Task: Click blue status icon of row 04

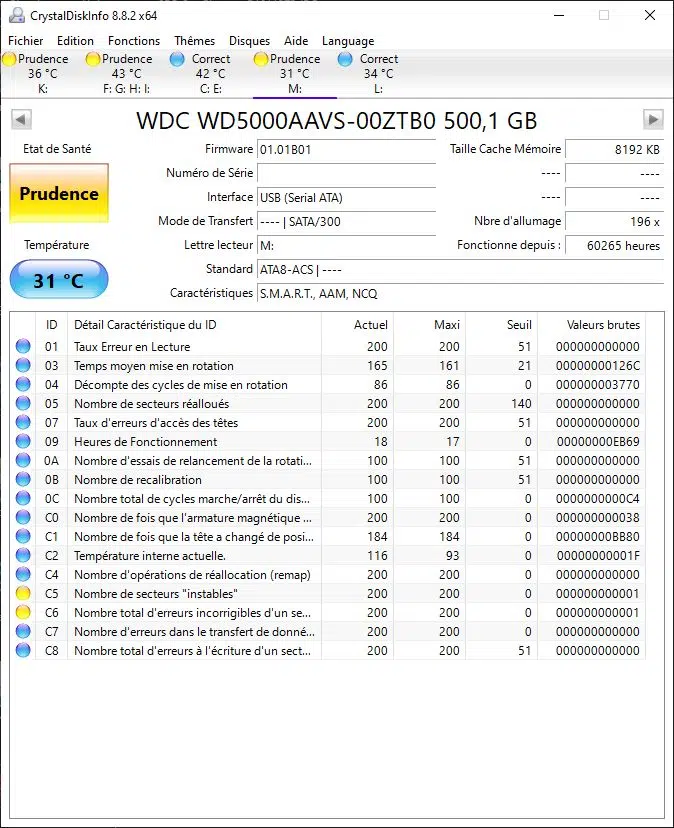Action: 23,384
